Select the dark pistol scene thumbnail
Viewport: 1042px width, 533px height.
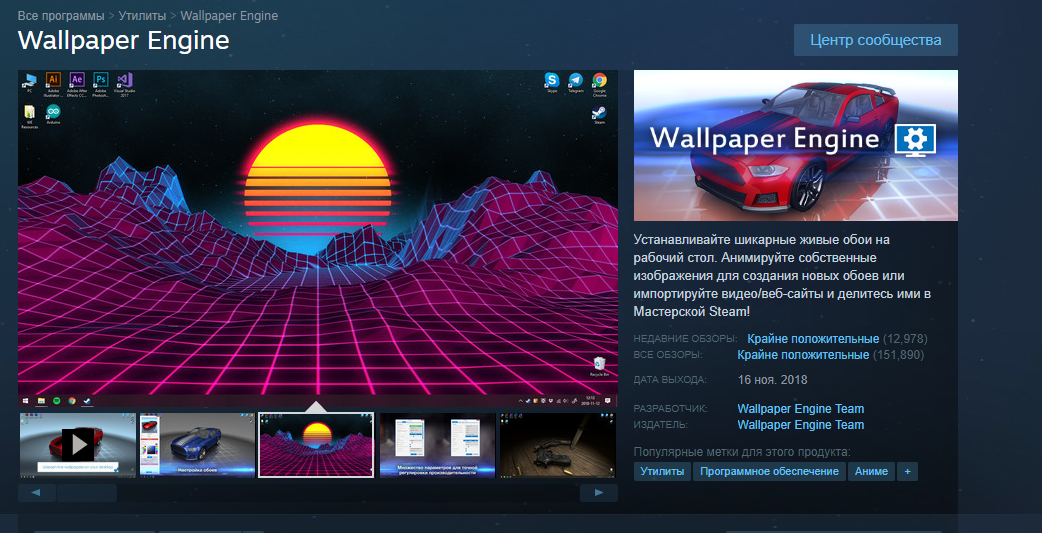558,445
